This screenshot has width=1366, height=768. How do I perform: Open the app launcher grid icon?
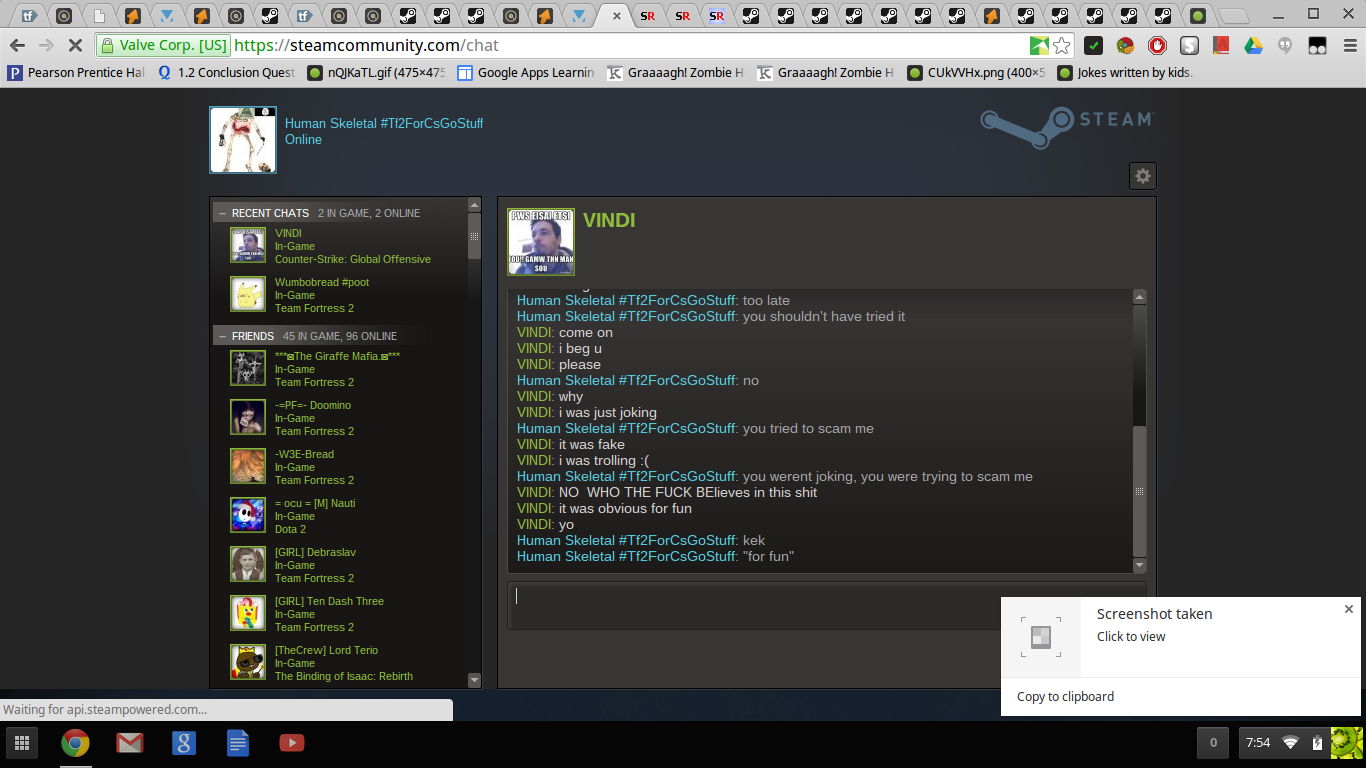tap(21, 742)
